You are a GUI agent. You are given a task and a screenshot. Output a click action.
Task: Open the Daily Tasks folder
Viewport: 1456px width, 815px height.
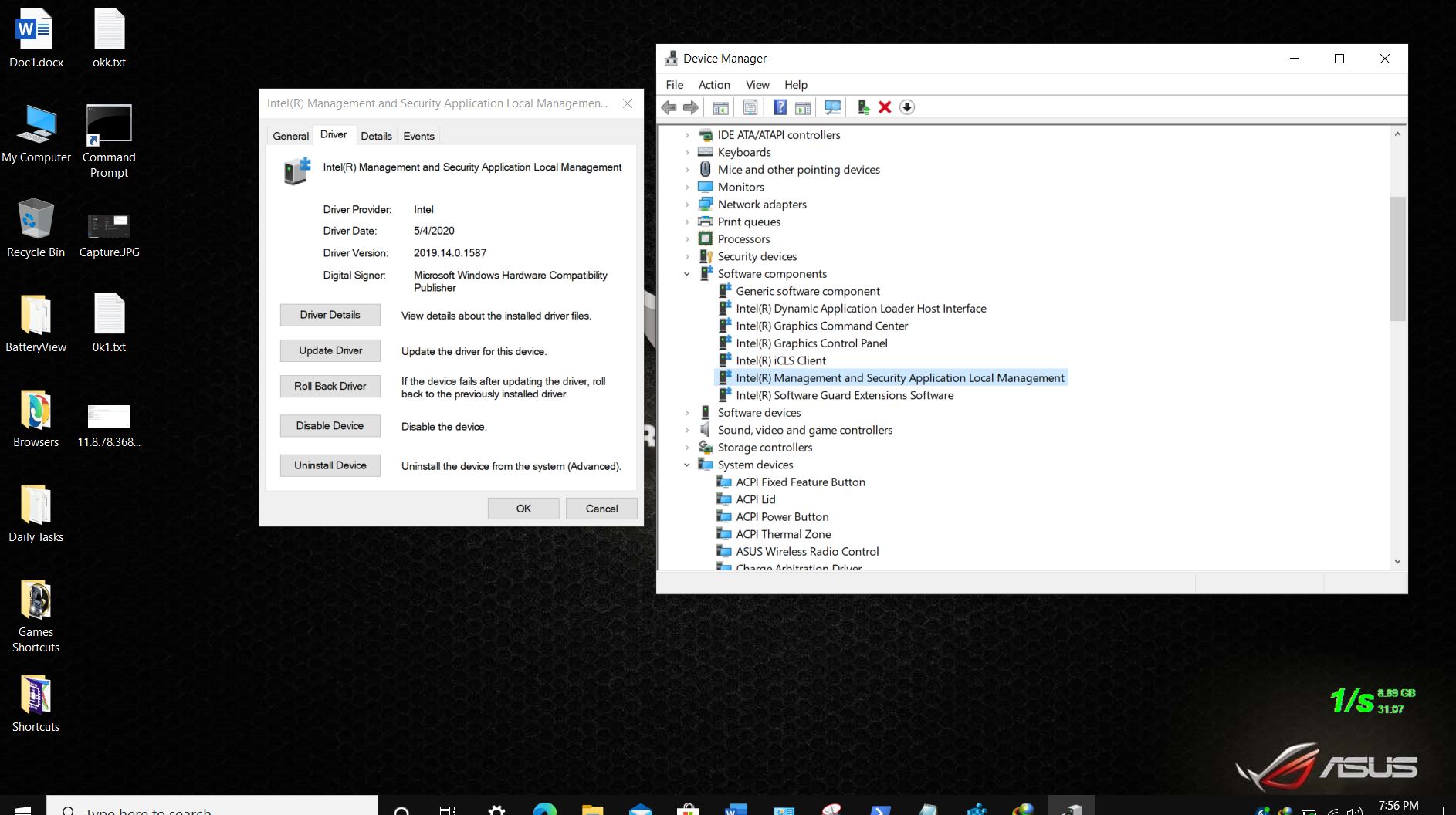coord(36,513)
